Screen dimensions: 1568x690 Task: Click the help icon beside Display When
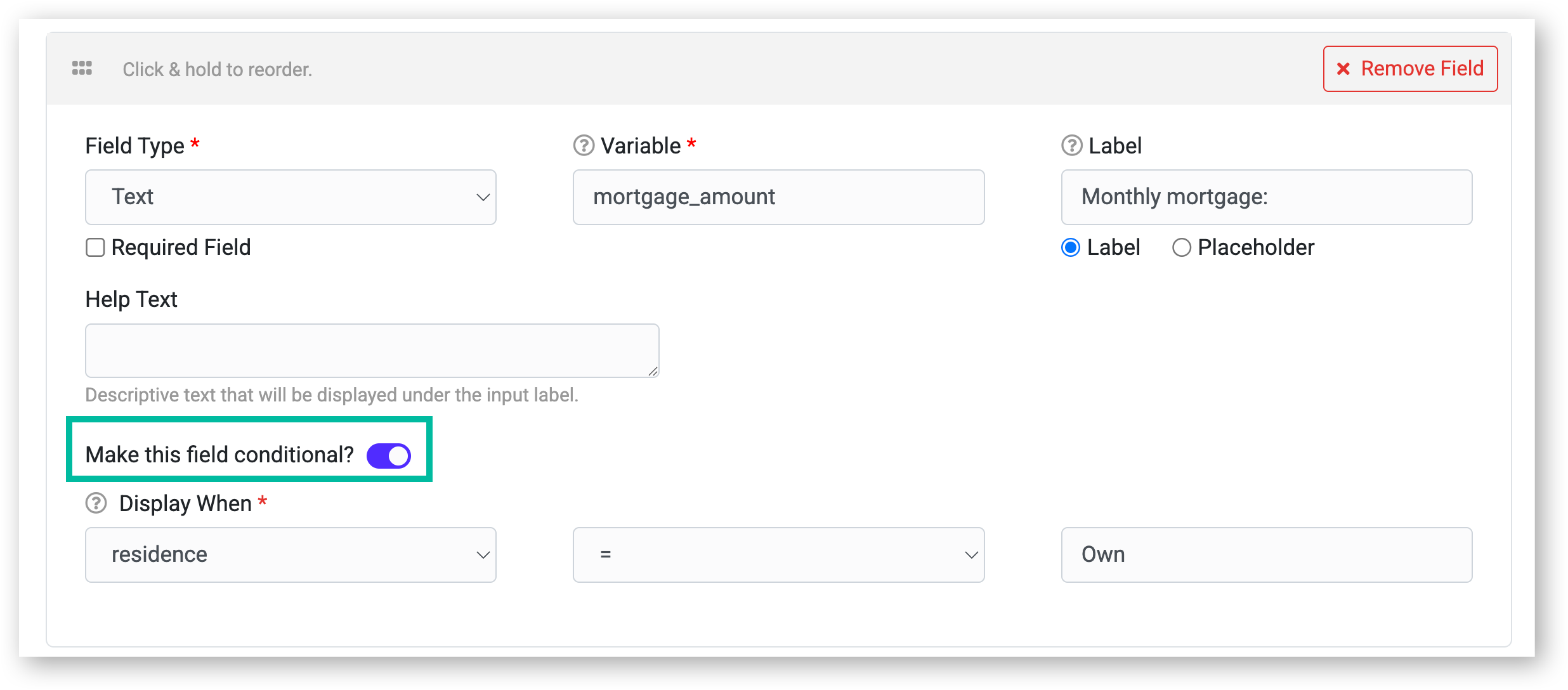pyautogui.click(x=96, y=504)
